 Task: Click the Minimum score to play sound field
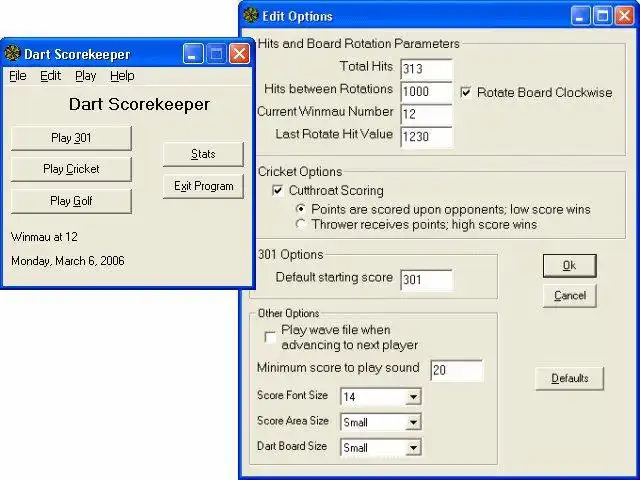point(457,370)
